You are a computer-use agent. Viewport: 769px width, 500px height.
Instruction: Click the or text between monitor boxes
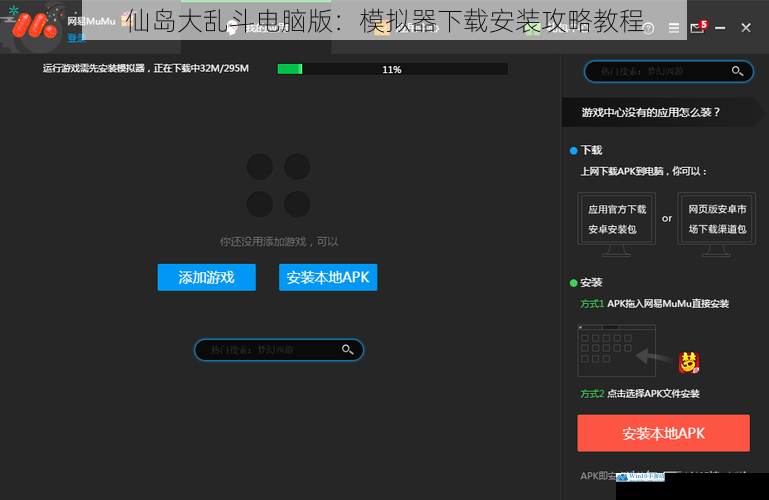666,219
